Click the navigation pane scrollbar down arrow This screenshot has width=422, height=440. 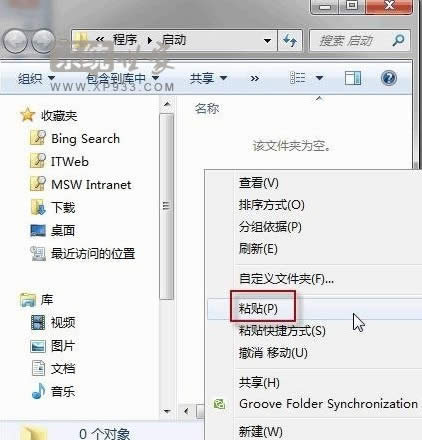tap(167, 411)
